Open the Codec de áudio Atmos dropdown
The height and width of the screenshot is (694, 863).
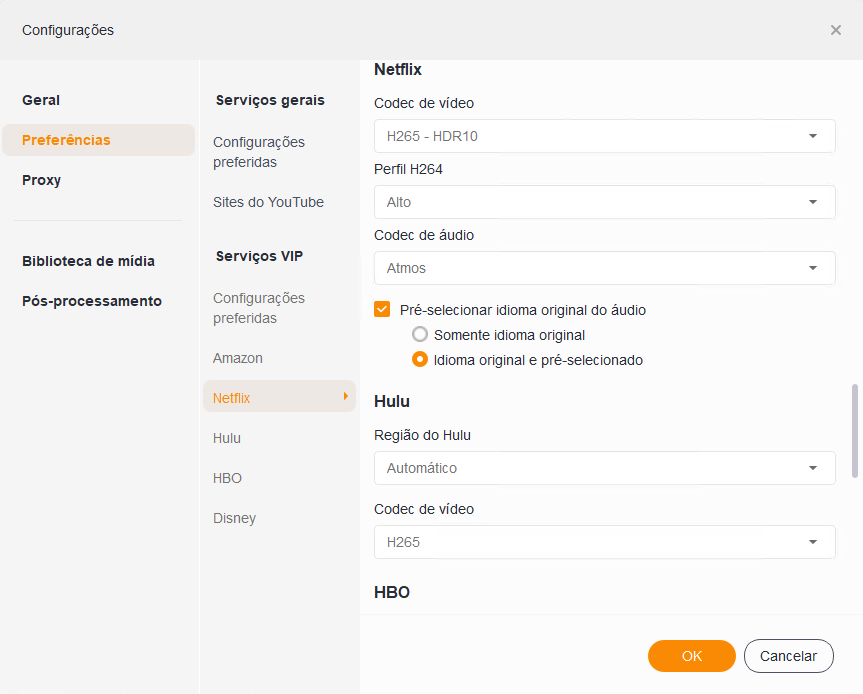(x=604, y=268)
